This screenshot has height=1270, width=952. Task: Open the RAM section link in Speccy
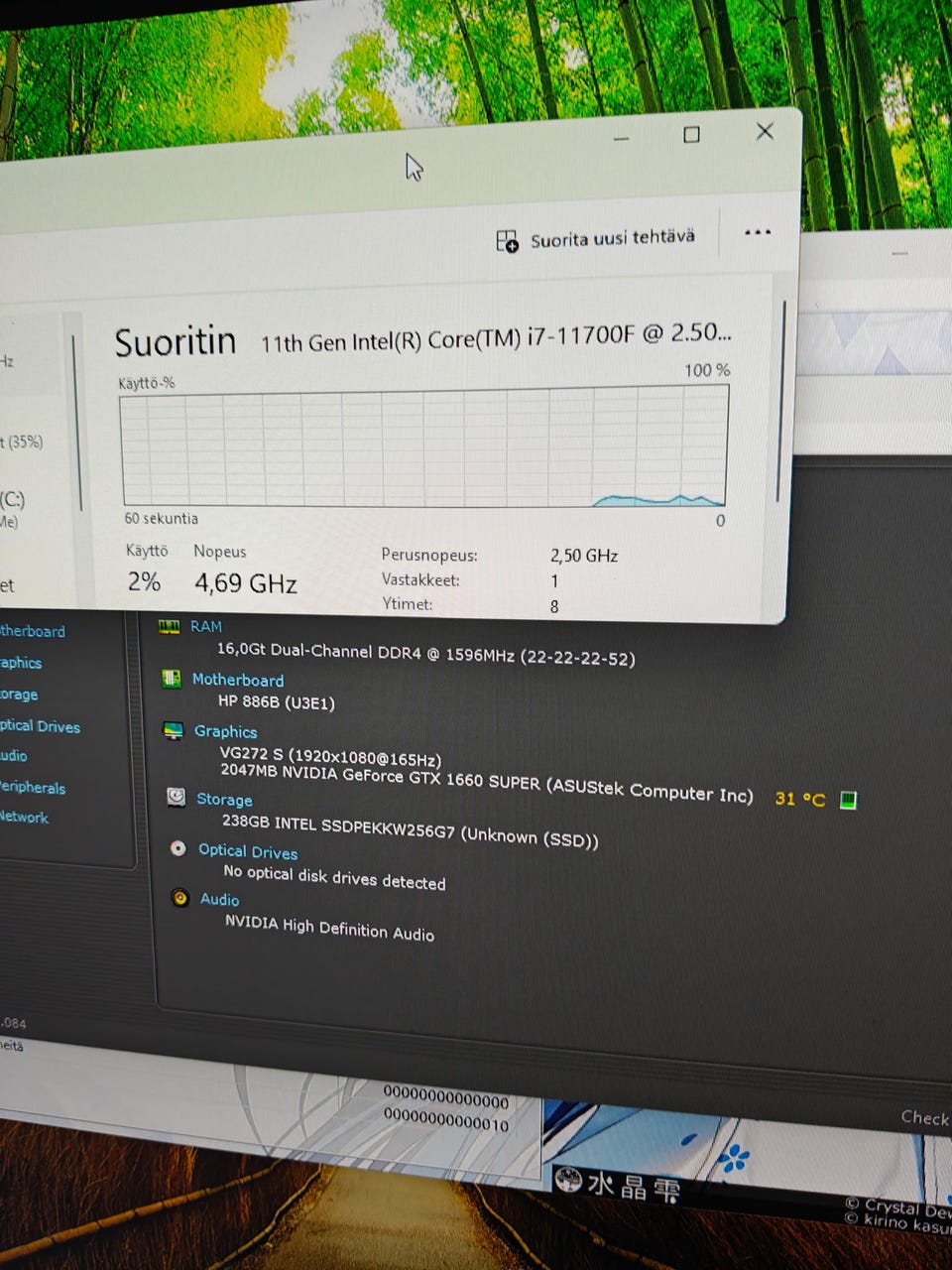206,626
